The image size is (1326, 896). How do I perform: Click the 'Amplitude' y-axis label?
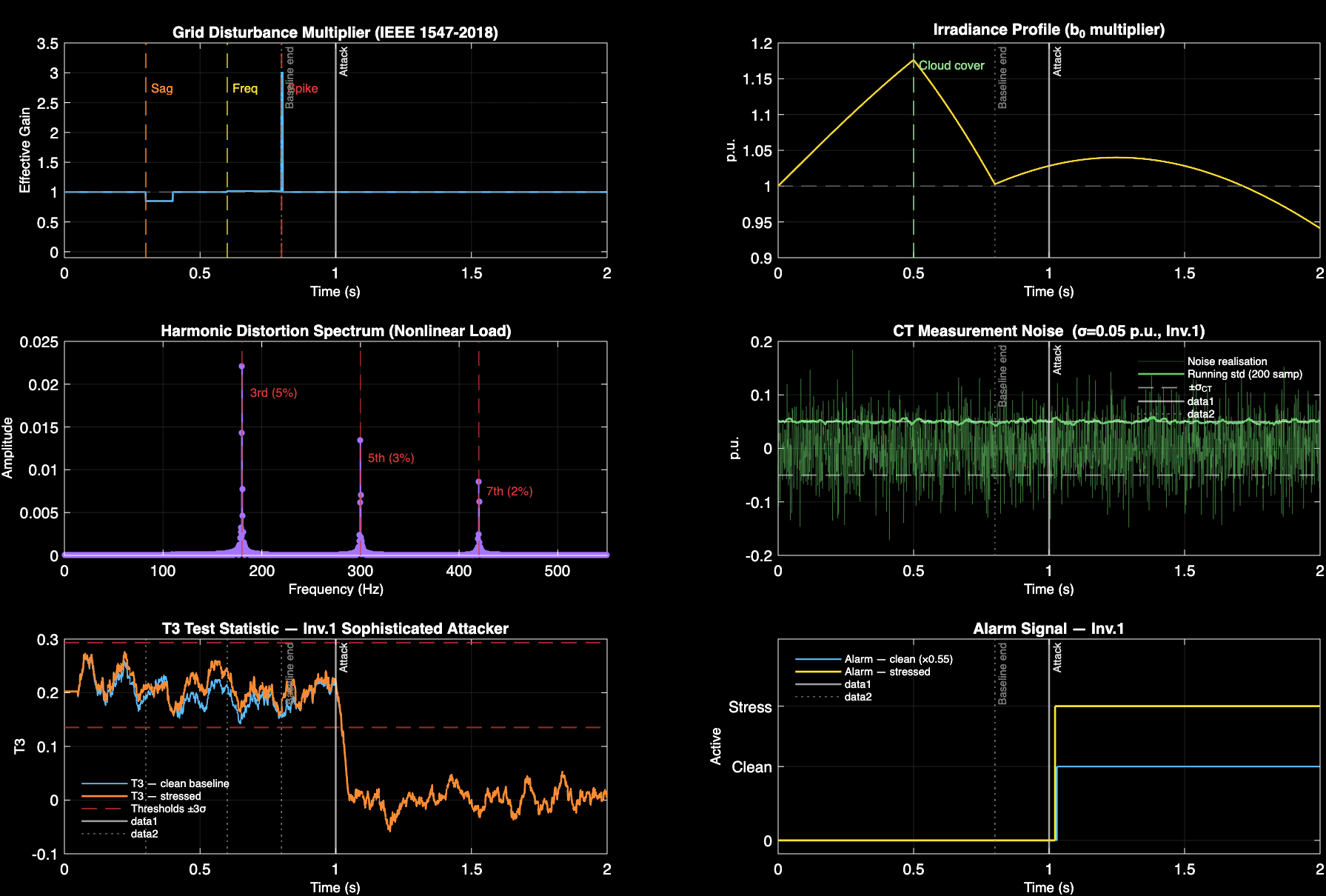pos(8,448)
